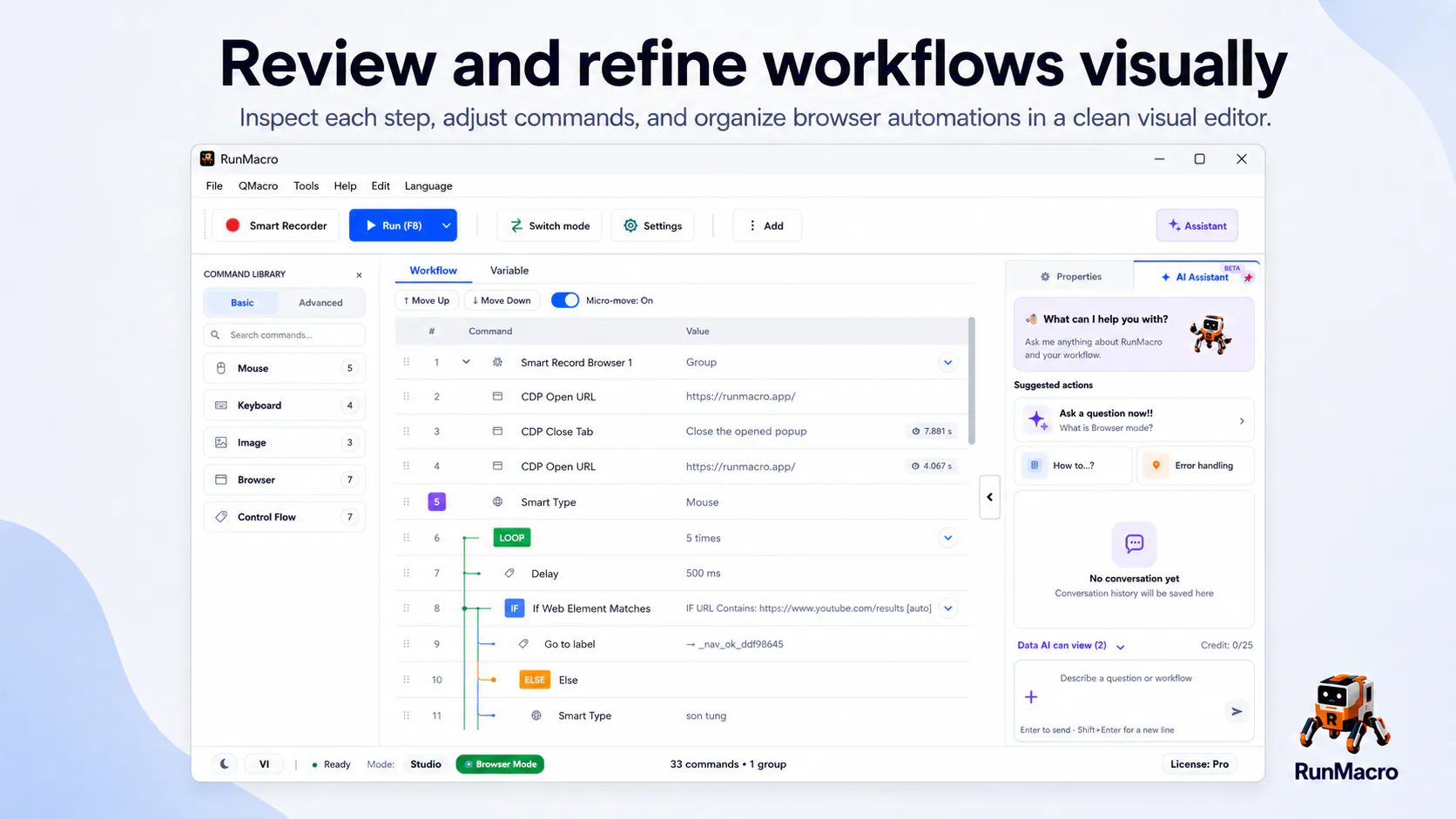Toggle the VI language button
The height and width of the screenshot is (819, 1456).
264,764
